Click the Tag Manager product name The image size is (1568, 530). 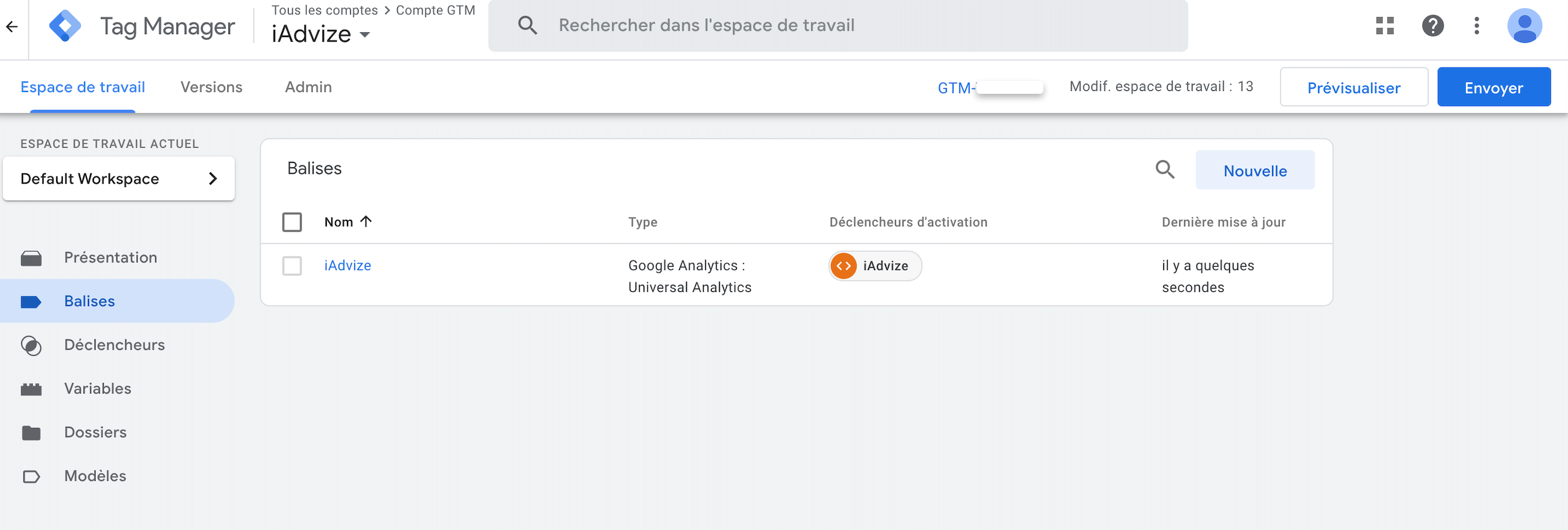[167, 27]
